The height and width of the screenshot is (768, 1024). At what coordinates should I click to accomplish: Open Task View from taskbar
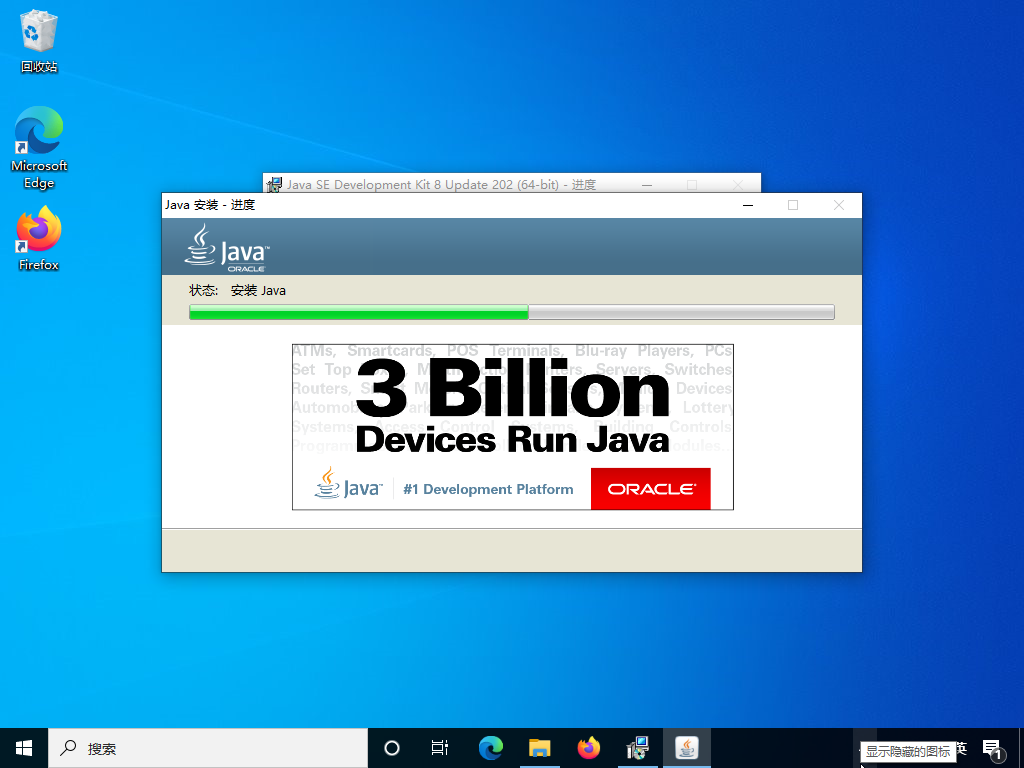coord(440,748)
